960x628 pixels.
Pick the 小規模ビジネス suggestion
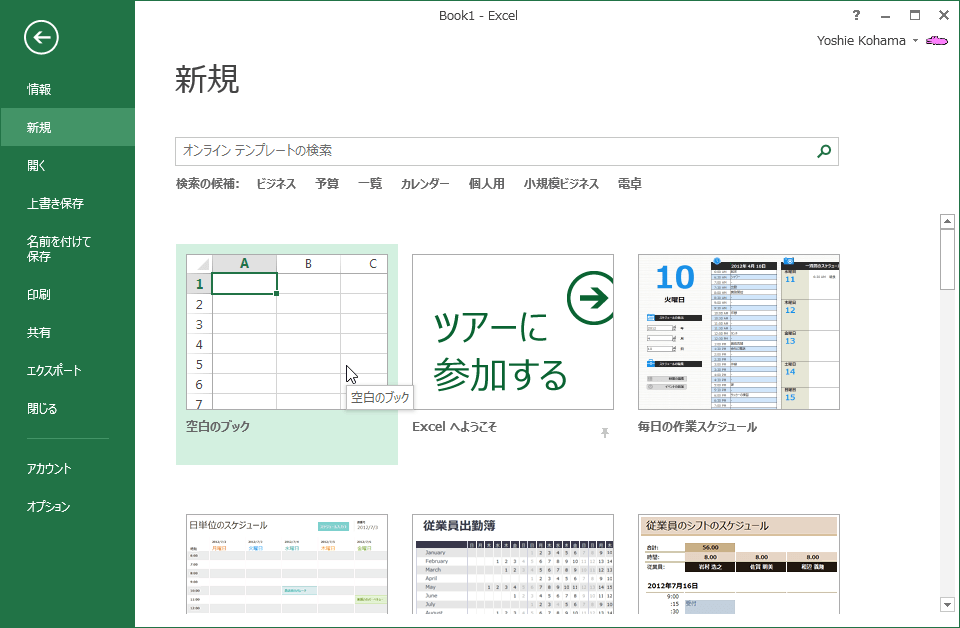point(561,184)
